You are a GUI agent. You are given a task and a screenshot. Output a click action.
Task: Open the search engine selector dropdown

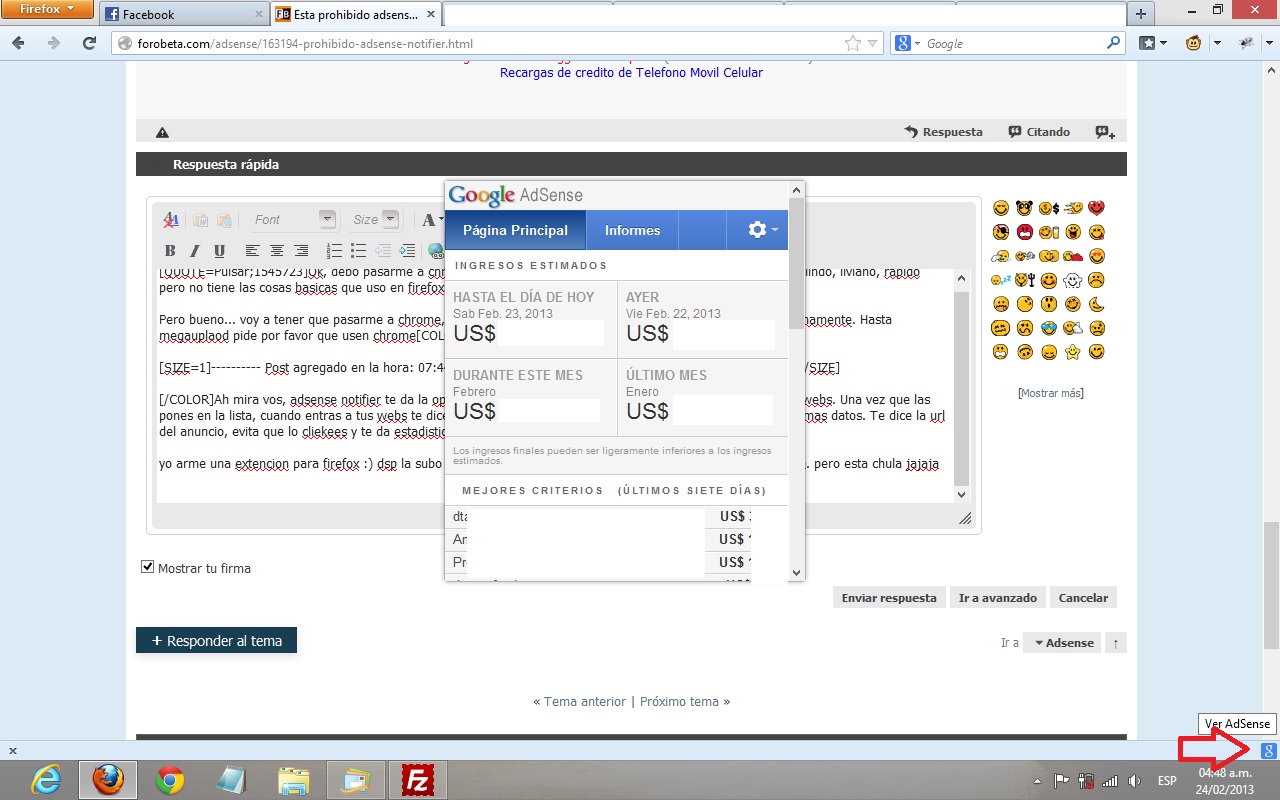[x=907, y=43]
